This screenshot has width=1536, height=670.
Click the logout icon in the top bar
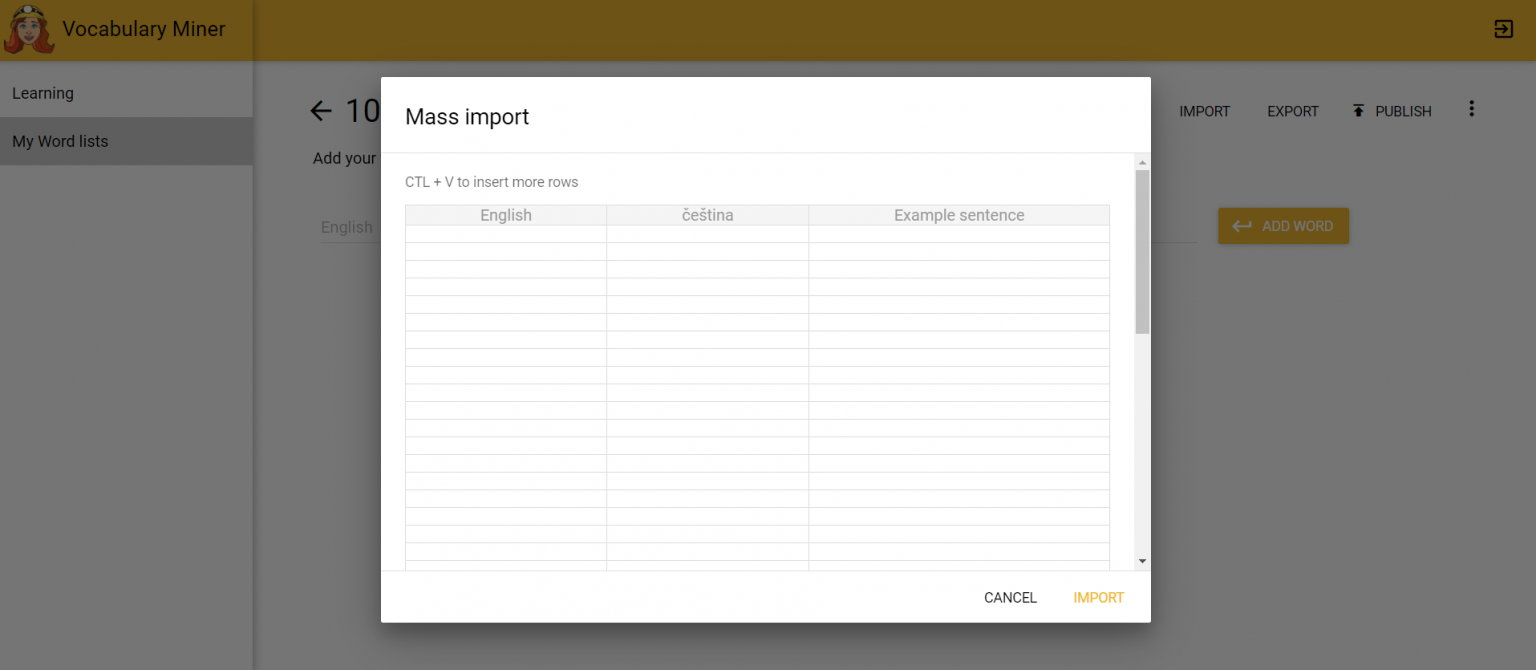tap(1503, 29)
